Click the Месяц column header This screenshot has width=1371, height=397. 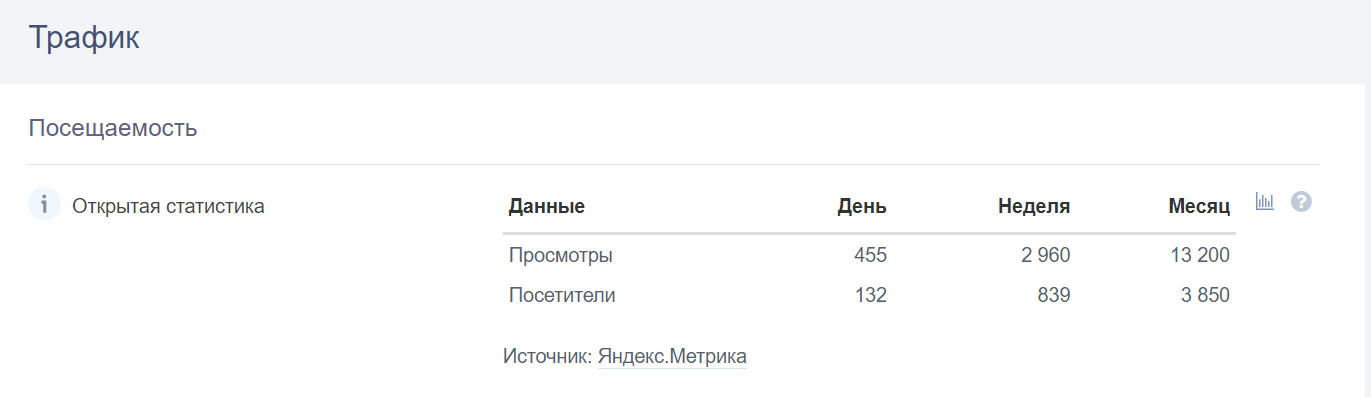point(1199,207)
